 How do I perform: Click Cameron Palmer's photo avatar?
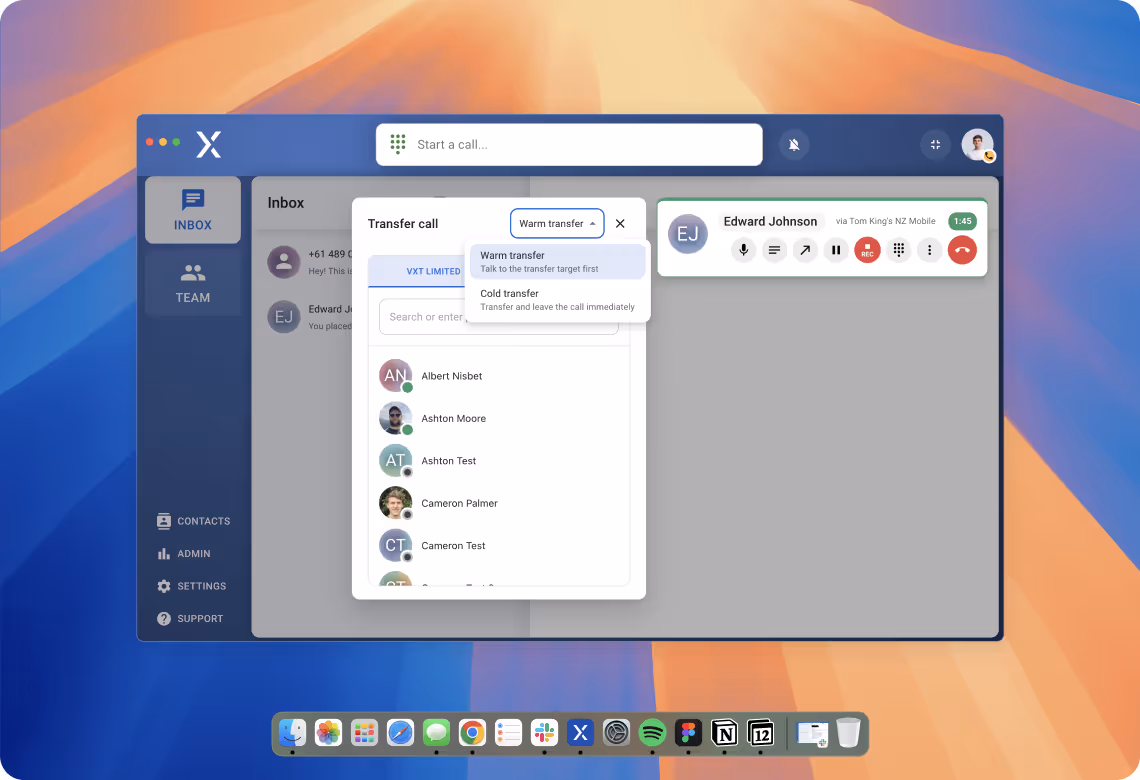click(x=396, y=503)
